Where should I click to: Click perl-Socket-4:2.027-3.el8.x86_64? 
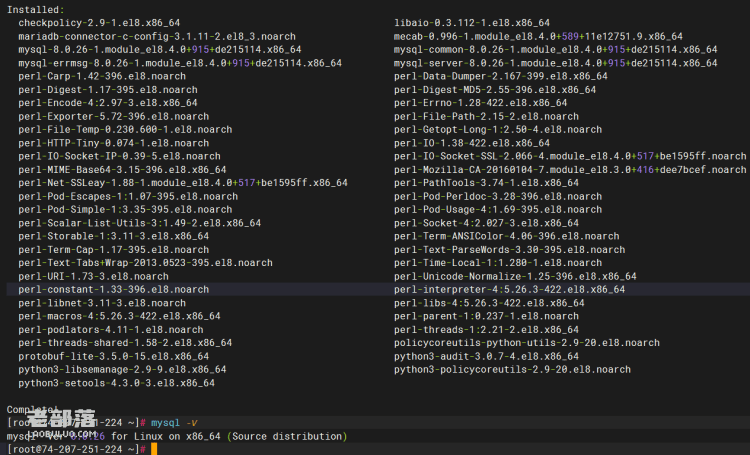coord(486,223)
